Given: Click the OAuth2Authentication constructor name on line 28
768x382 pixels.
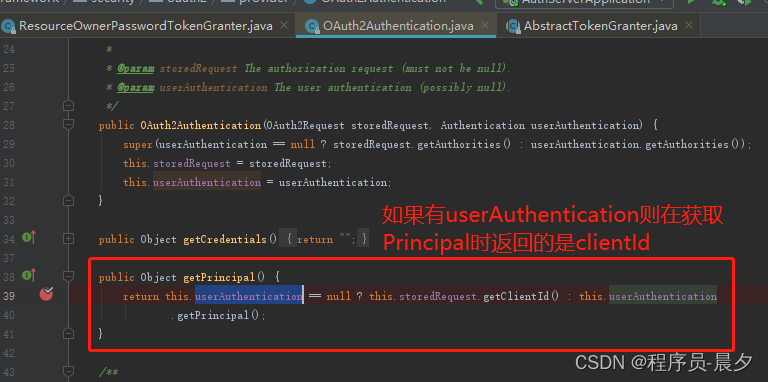Looking at the screenshot, I should point(201,125).
